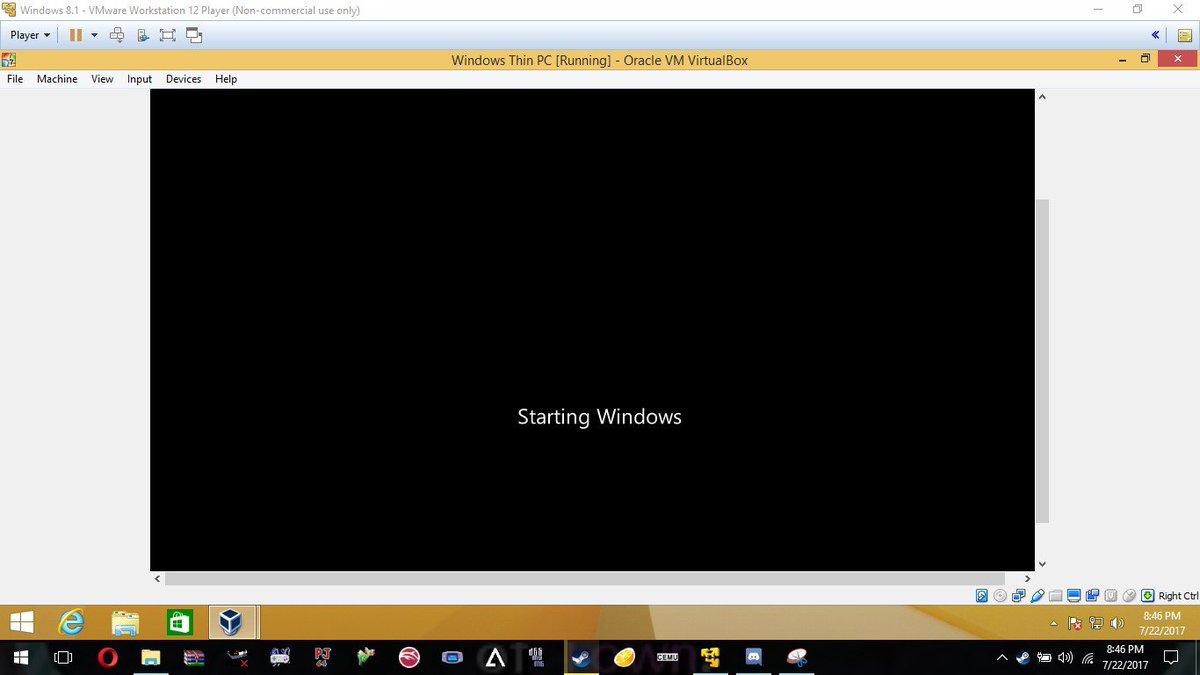Image resolution: width=1200 pixels, height=675 pixels.
Task: Click the horizontal scrollbar left arrow in VirtualBox
Action: [157, 579]
